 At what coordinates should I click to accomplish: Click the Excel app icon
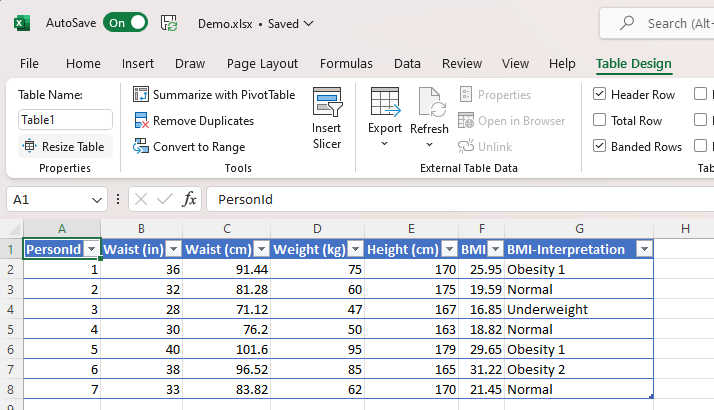21,23
